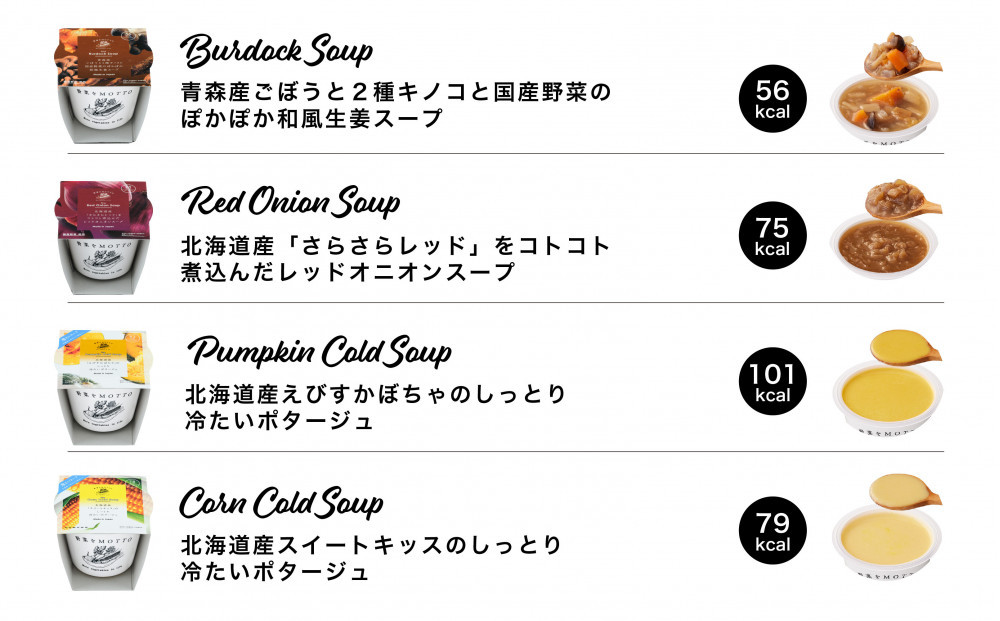This screenshot has height=621, width=1000.
Task: Open the Burdock Soup title
Action: click(277, 51)
